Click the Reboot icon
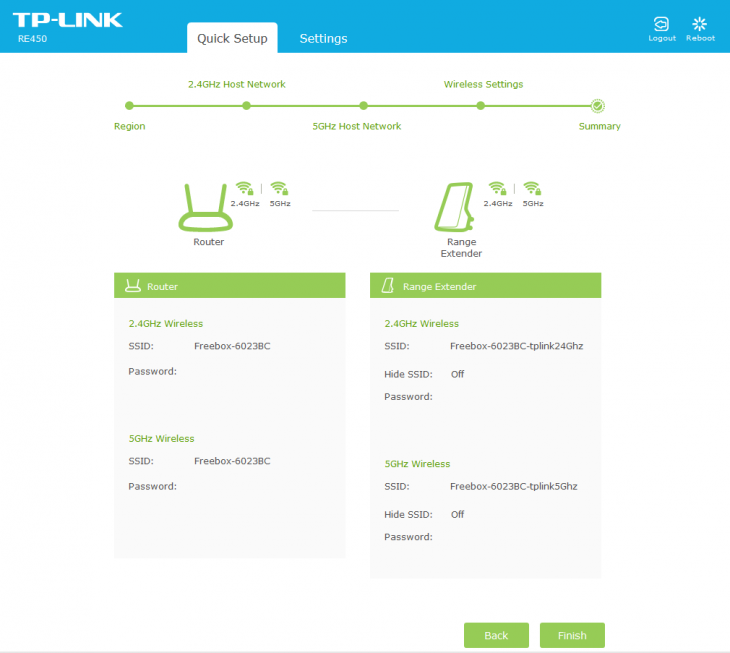Viewport: 730px width, 653px height. click(699, 24)
